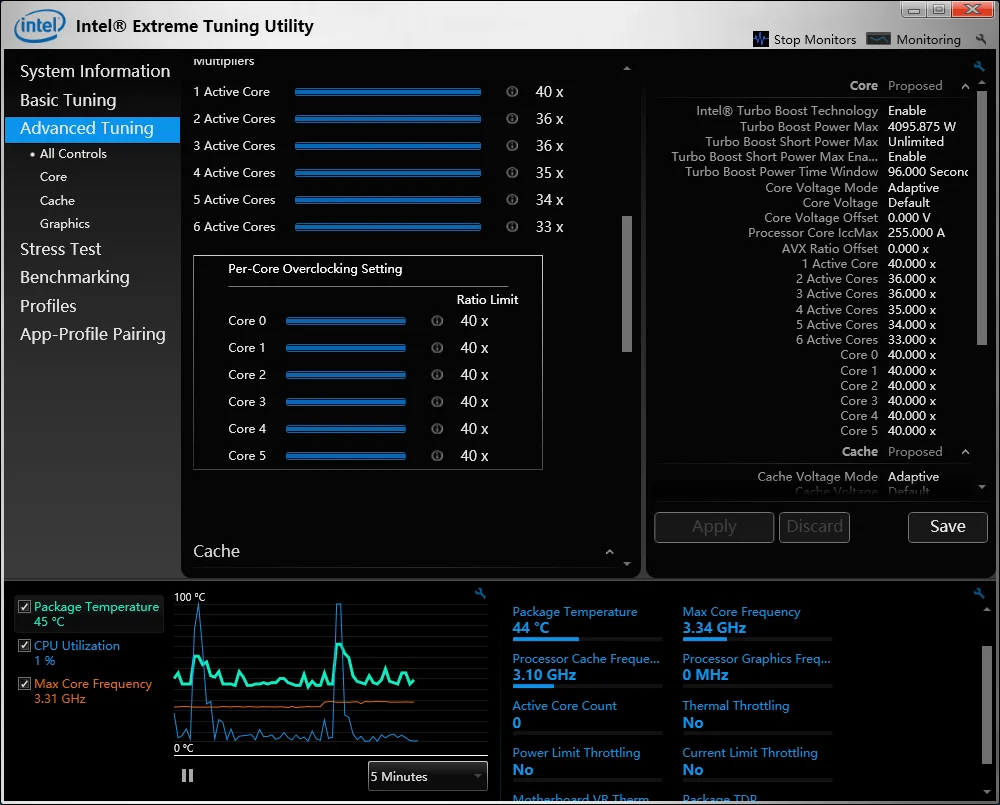Click wrench icon above monitor stats panel
The width and height of the screenshot is (1000, 805).
pos(979,593)
